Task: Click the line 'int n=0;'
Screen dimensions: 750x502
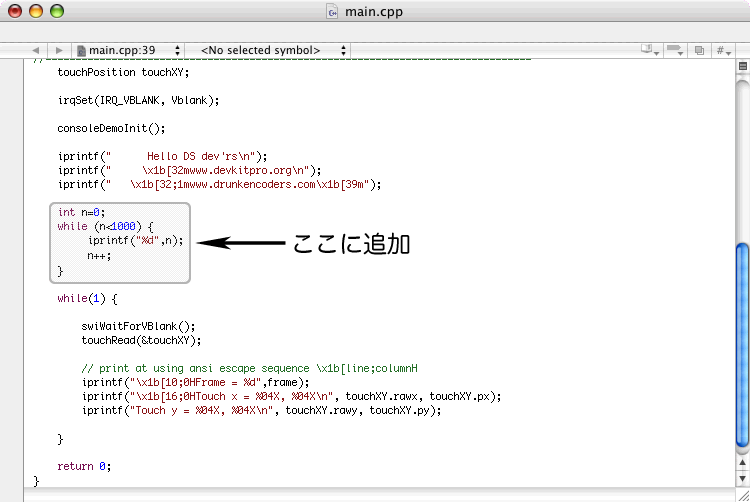Action: (x=81, y=212)
